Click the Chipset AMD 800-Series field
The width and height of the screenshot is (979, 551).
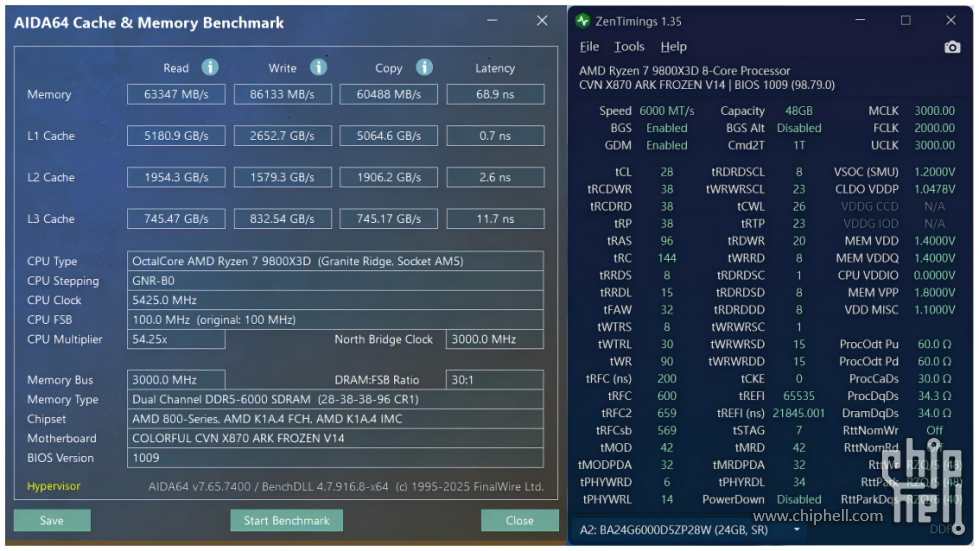335,419
